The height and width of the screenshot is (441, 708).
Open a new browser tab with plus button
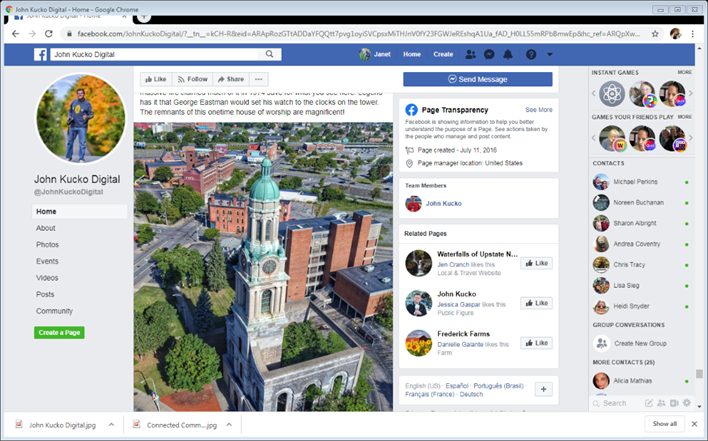click(144, 17)
